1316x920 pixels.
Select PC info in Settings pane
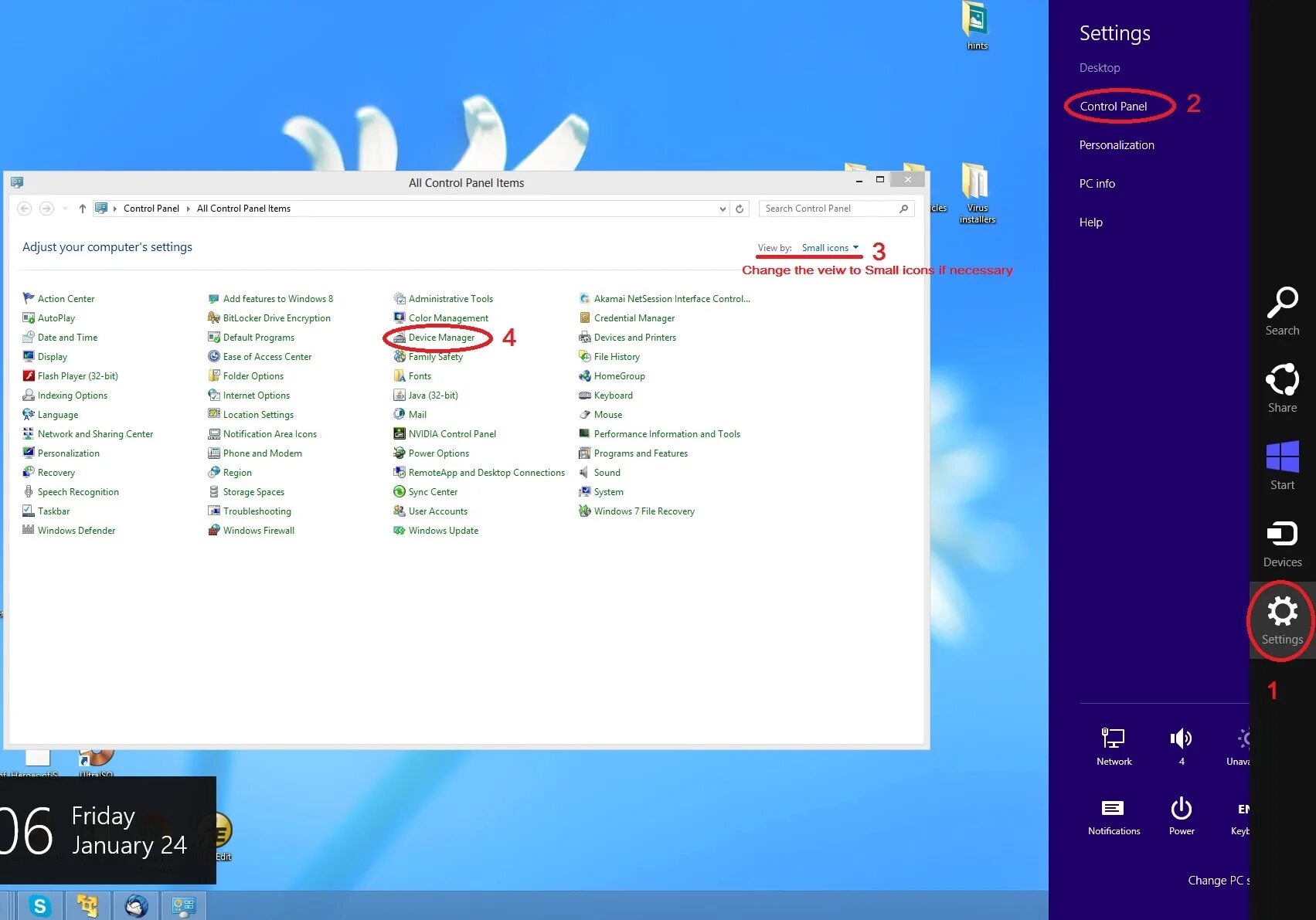point(1097,184)
